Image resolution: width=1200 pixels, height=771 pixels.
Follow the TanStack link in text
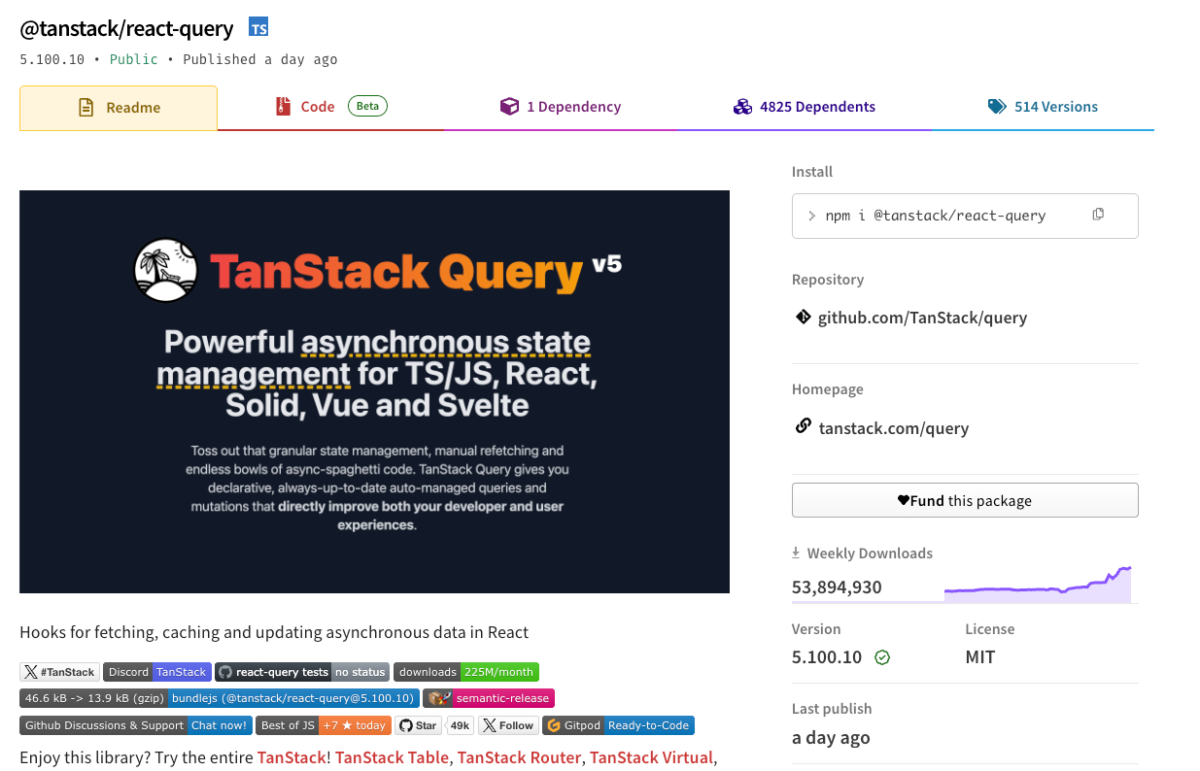tap(291, 757)
